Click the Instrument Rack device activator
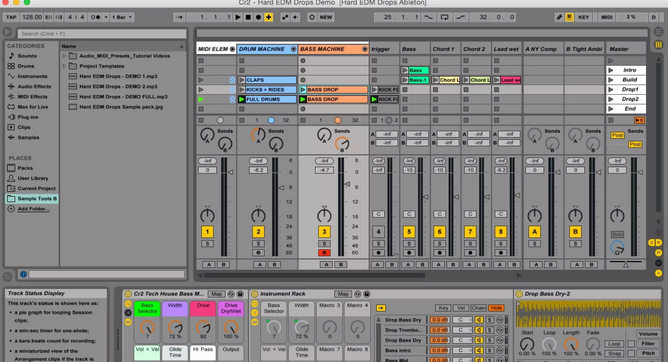Screen dimensions: 668x362 [x=255, y=294]
